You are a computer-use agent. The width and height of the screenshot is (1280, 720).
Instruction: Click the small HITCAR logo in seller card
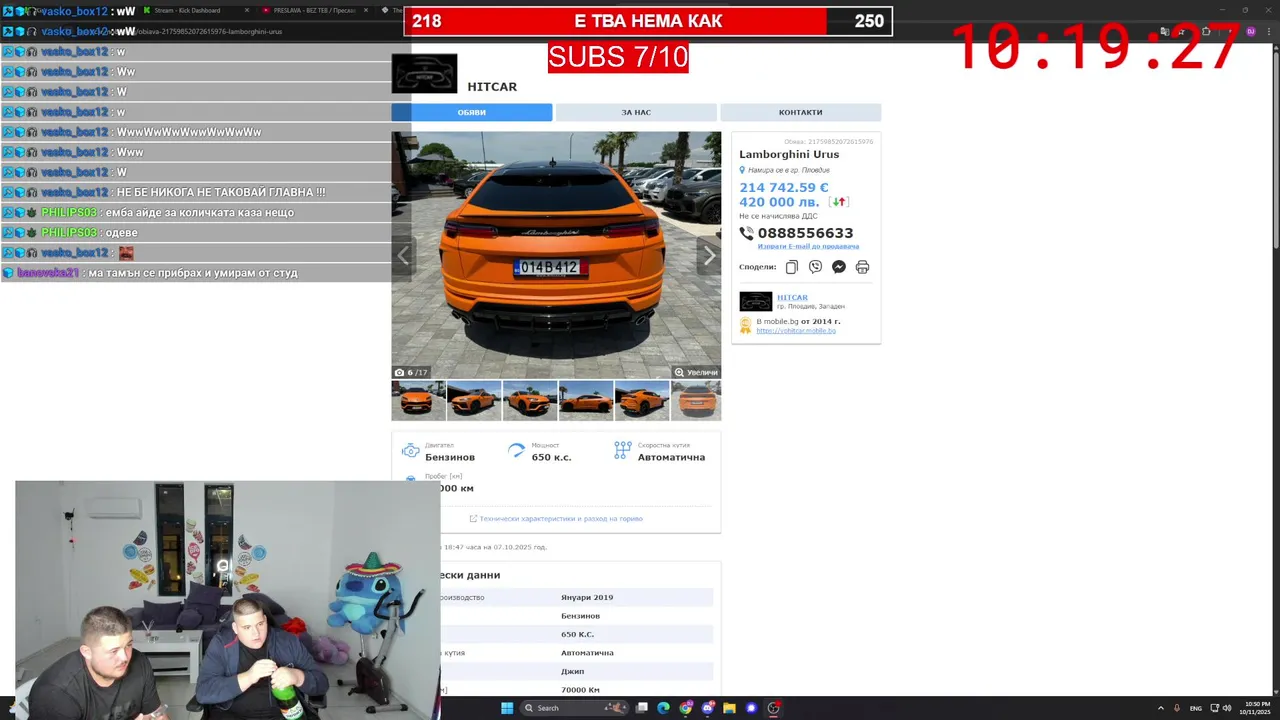(756, 301)
